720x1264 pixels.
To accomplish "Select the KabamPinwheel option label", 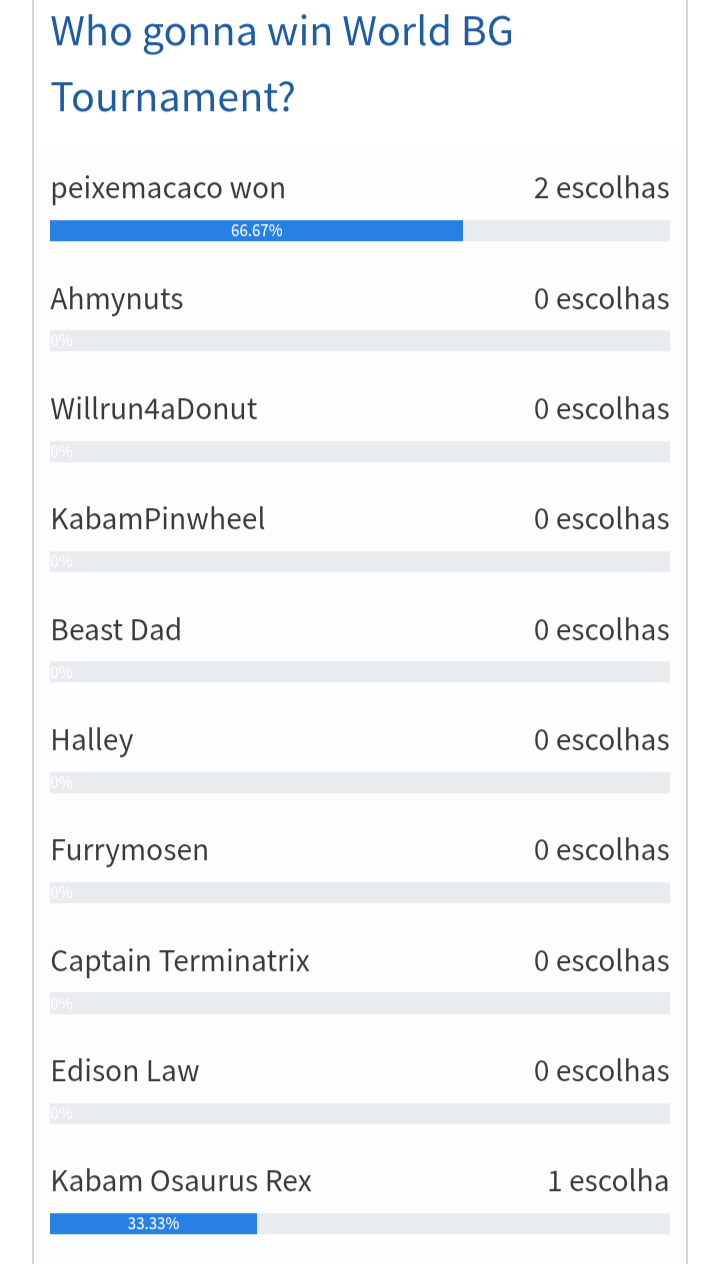I will pos(158,519).
